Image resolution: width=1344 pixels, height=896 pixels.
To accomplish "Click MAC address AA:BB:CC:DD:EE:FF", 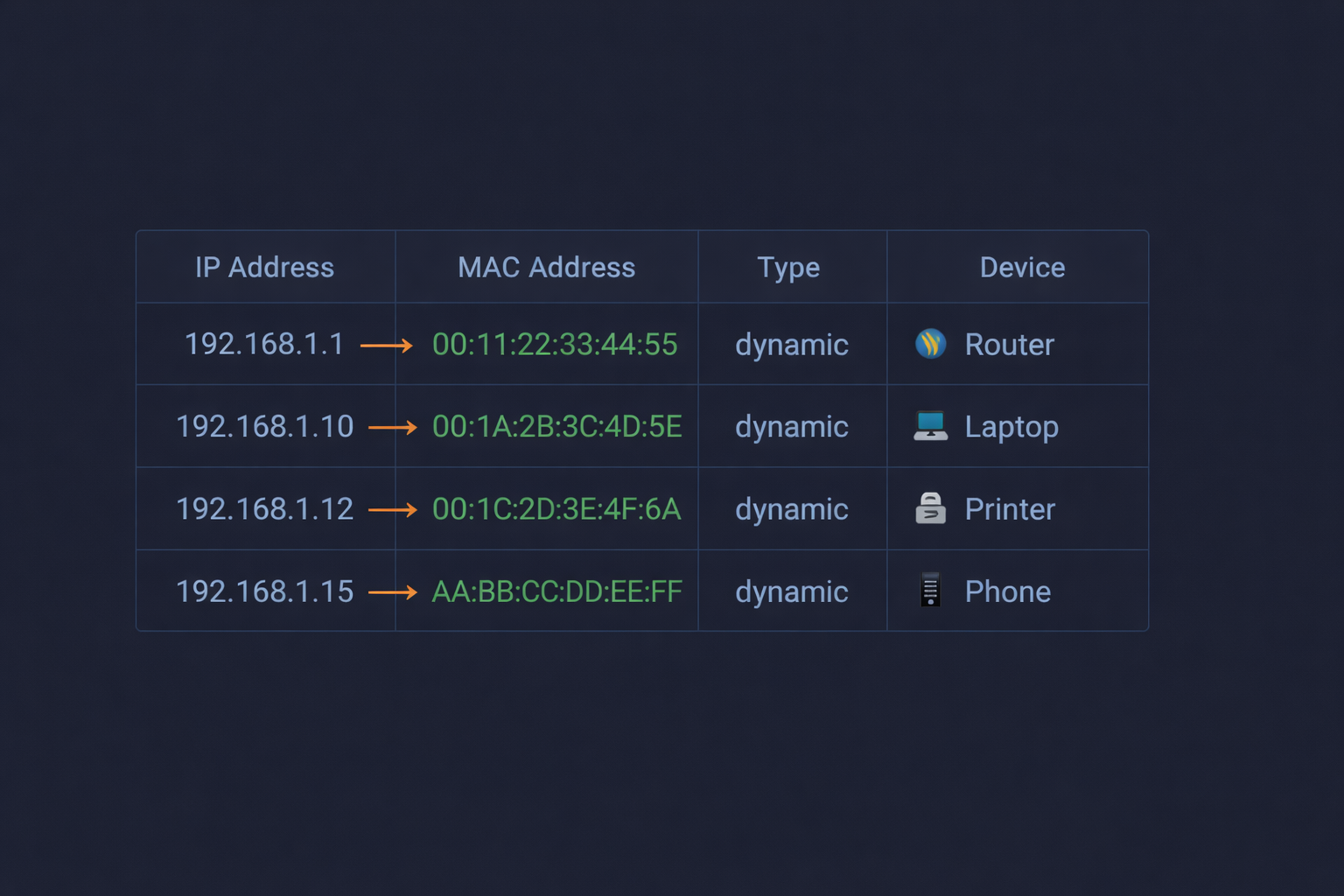I will [x=556, y=591].
